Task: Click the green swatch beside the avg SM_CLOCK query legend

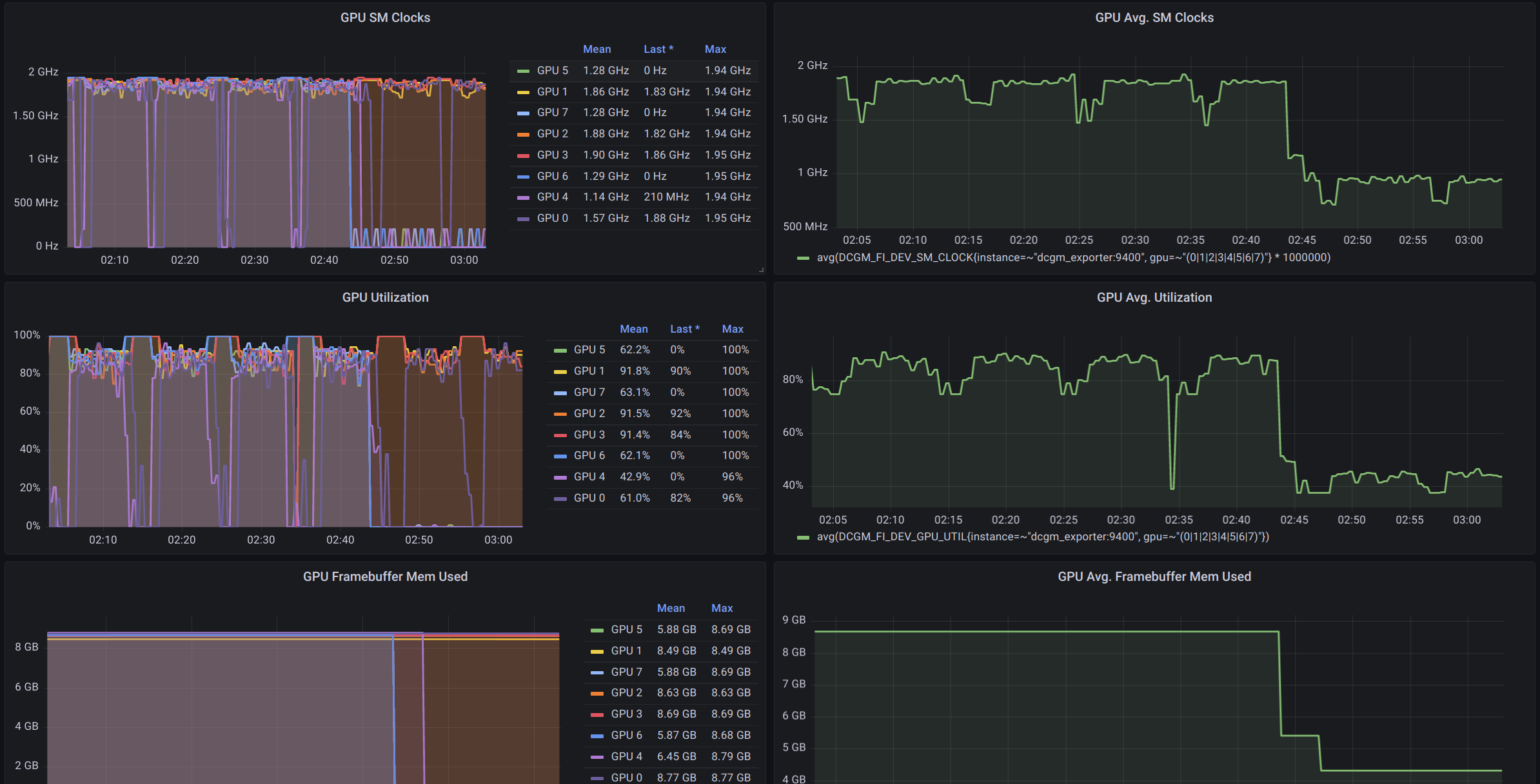Action: pyautogui.click(x=803, y=258)
